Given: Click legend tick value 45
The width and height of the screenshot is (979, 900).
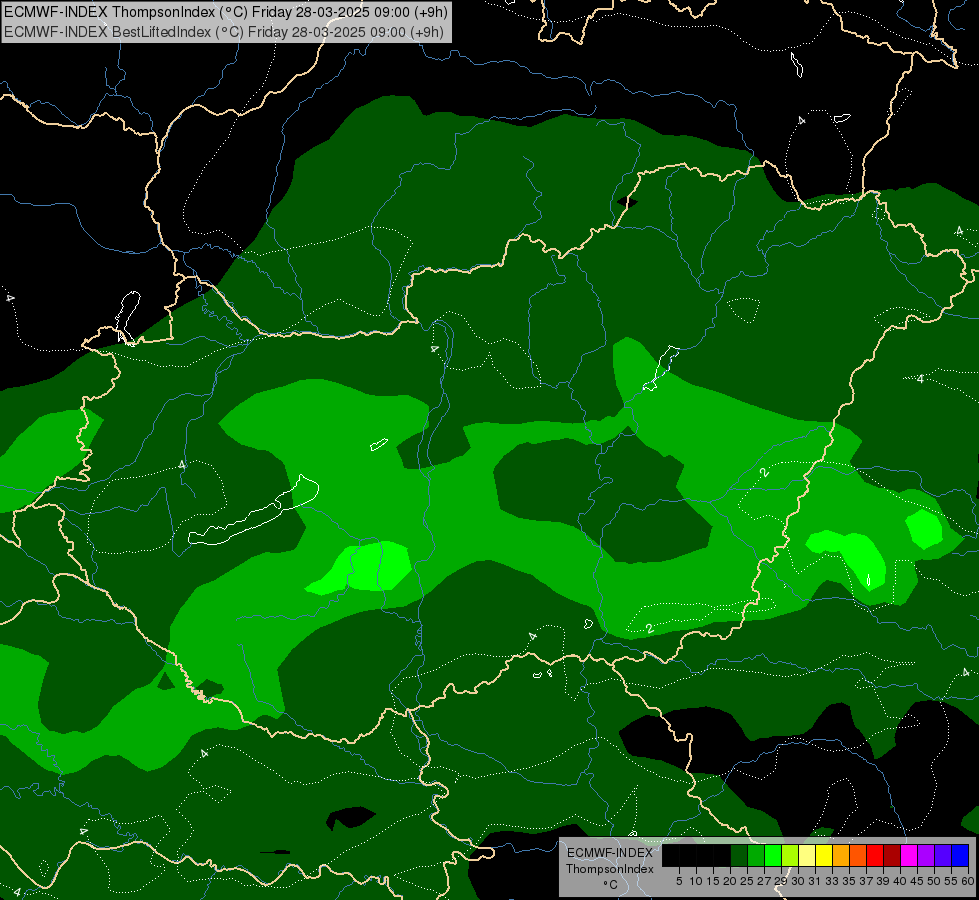Looking at the screenshot, I should point(917,881).
